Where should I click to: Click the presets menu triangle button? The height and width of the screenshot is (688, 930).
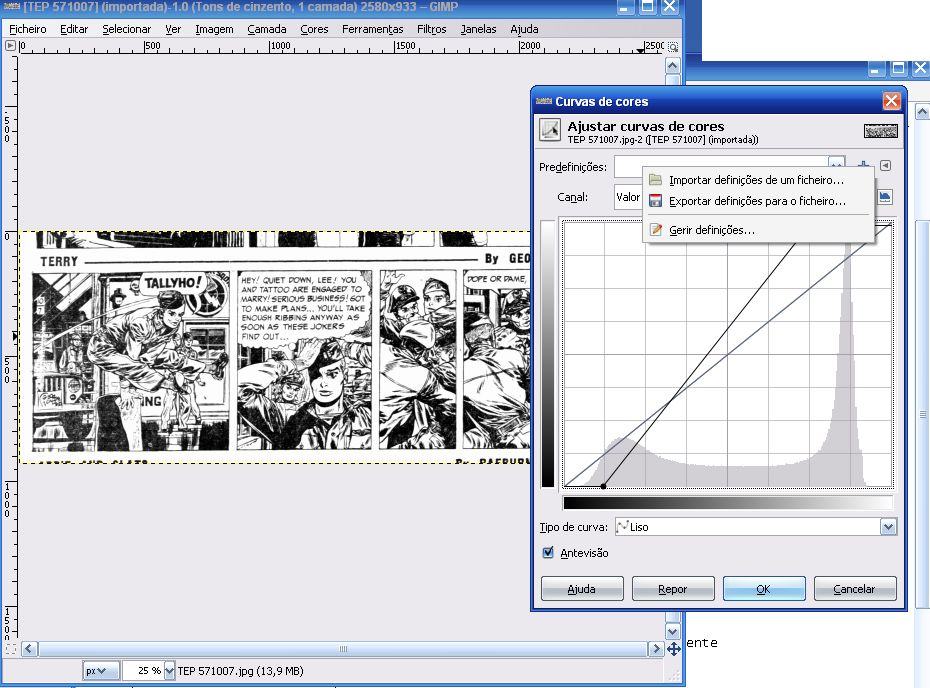886,165
